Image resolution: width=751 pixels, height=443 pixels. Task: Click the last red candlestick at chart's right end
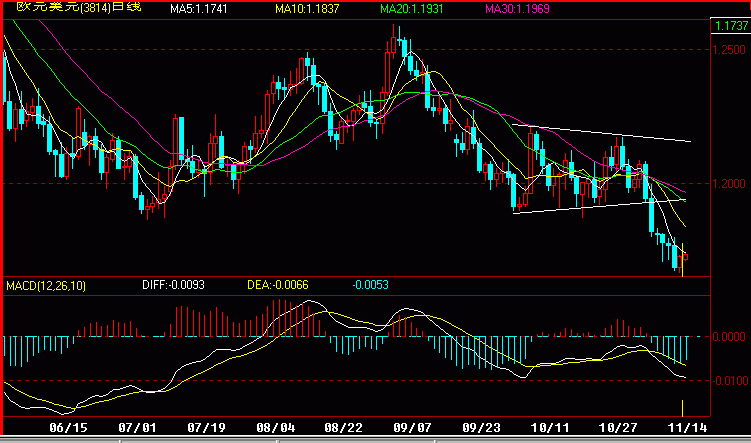tap(686, 257)
